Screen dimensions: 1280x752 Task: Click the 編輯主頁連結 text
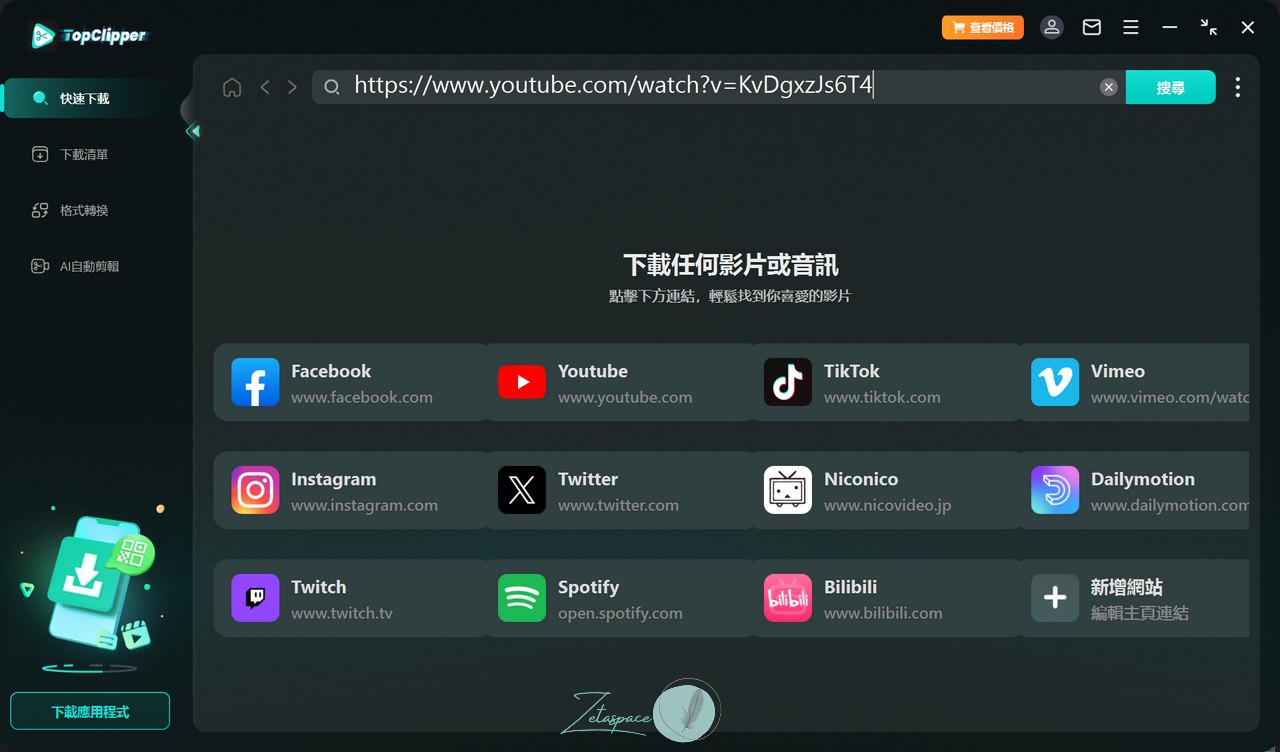pyautogui.click(x=1140, y=613)
